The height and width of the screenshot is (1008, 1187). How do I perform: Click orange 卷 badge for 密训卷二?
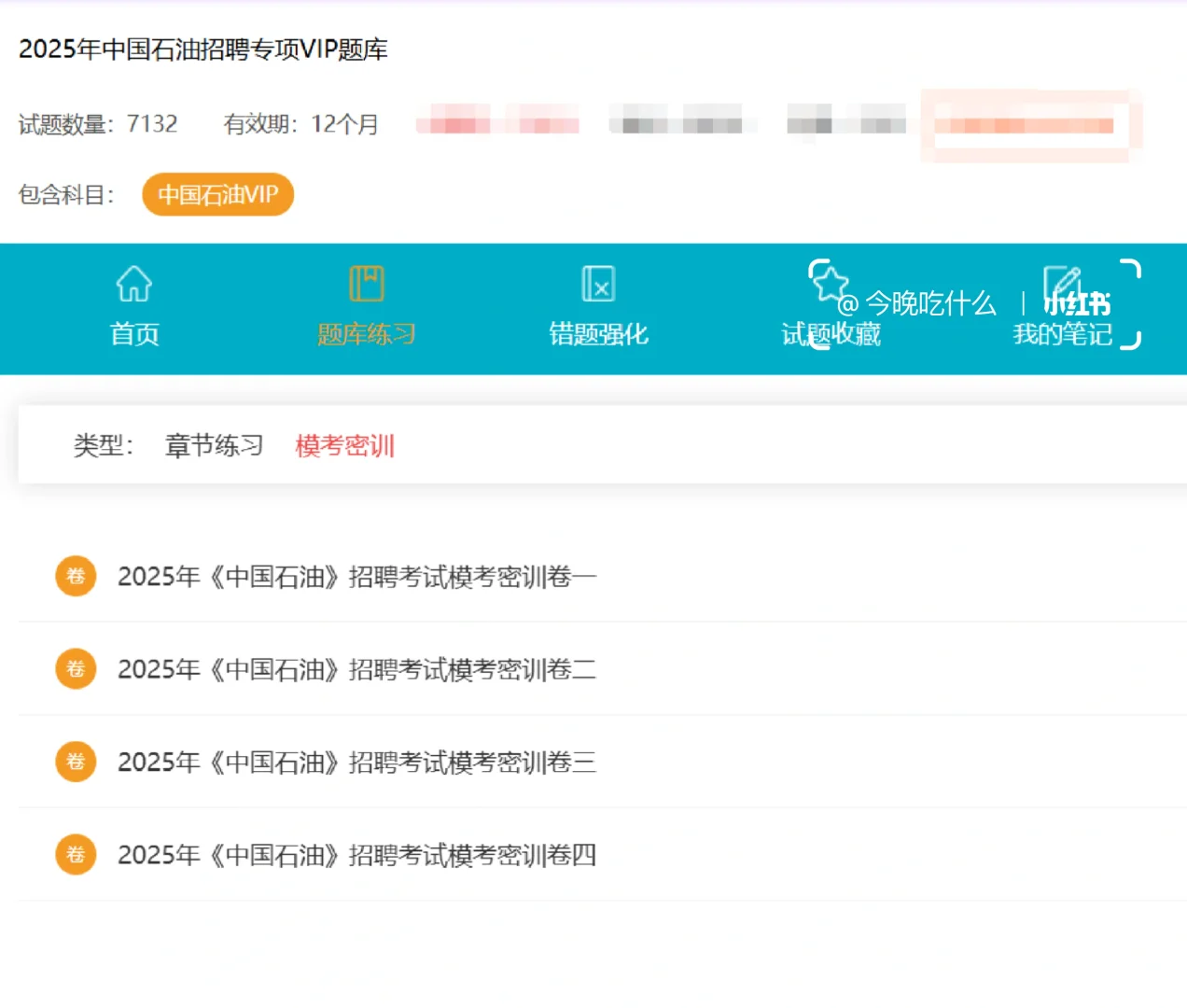pos(76,669)
